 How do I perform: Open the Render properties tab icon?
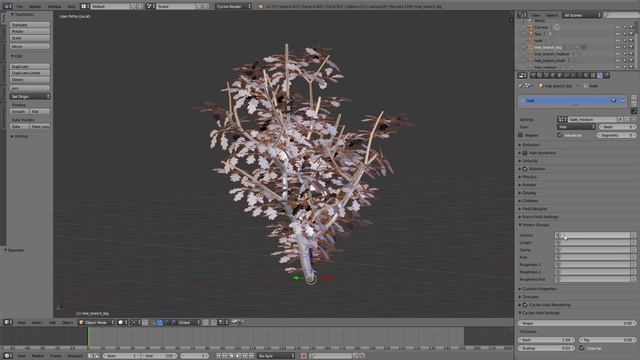click(x=533, y=76)
